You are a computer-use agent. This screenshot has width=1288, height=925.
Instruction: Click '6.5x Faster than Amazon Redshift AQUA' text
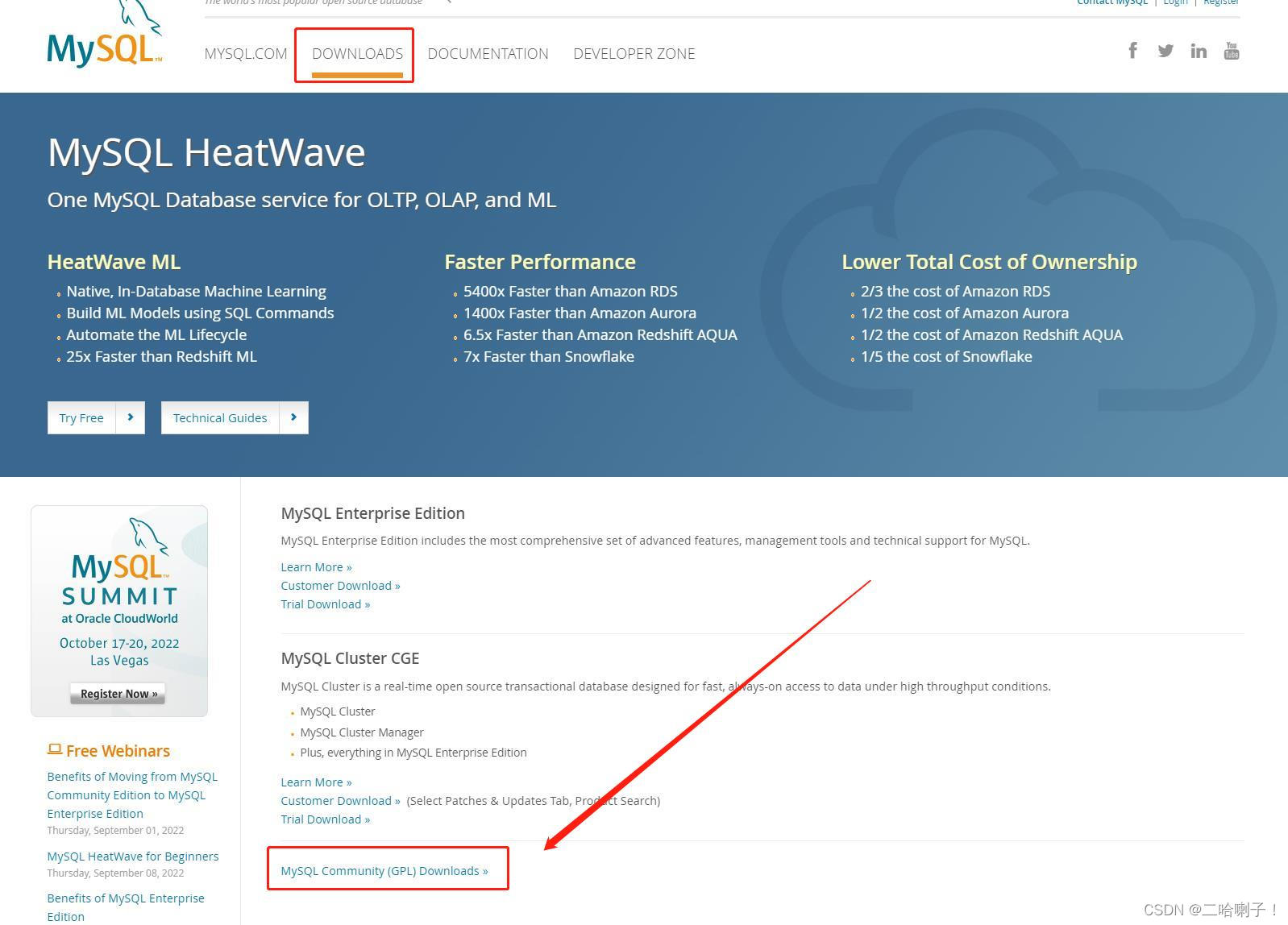(x=600, y=334)
